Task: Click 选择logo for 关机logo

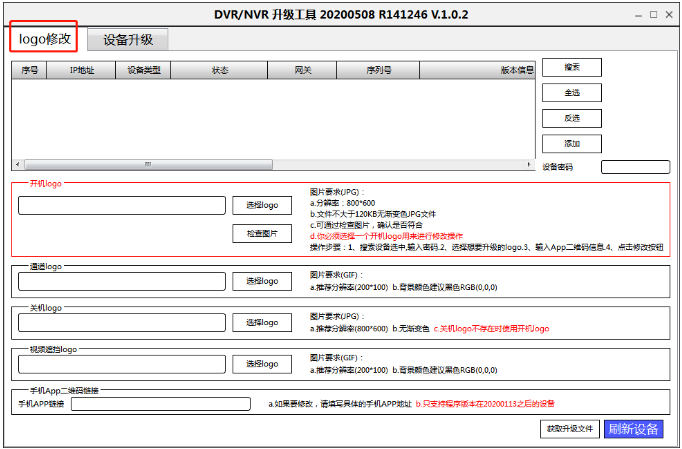Action: coord(262,323)
